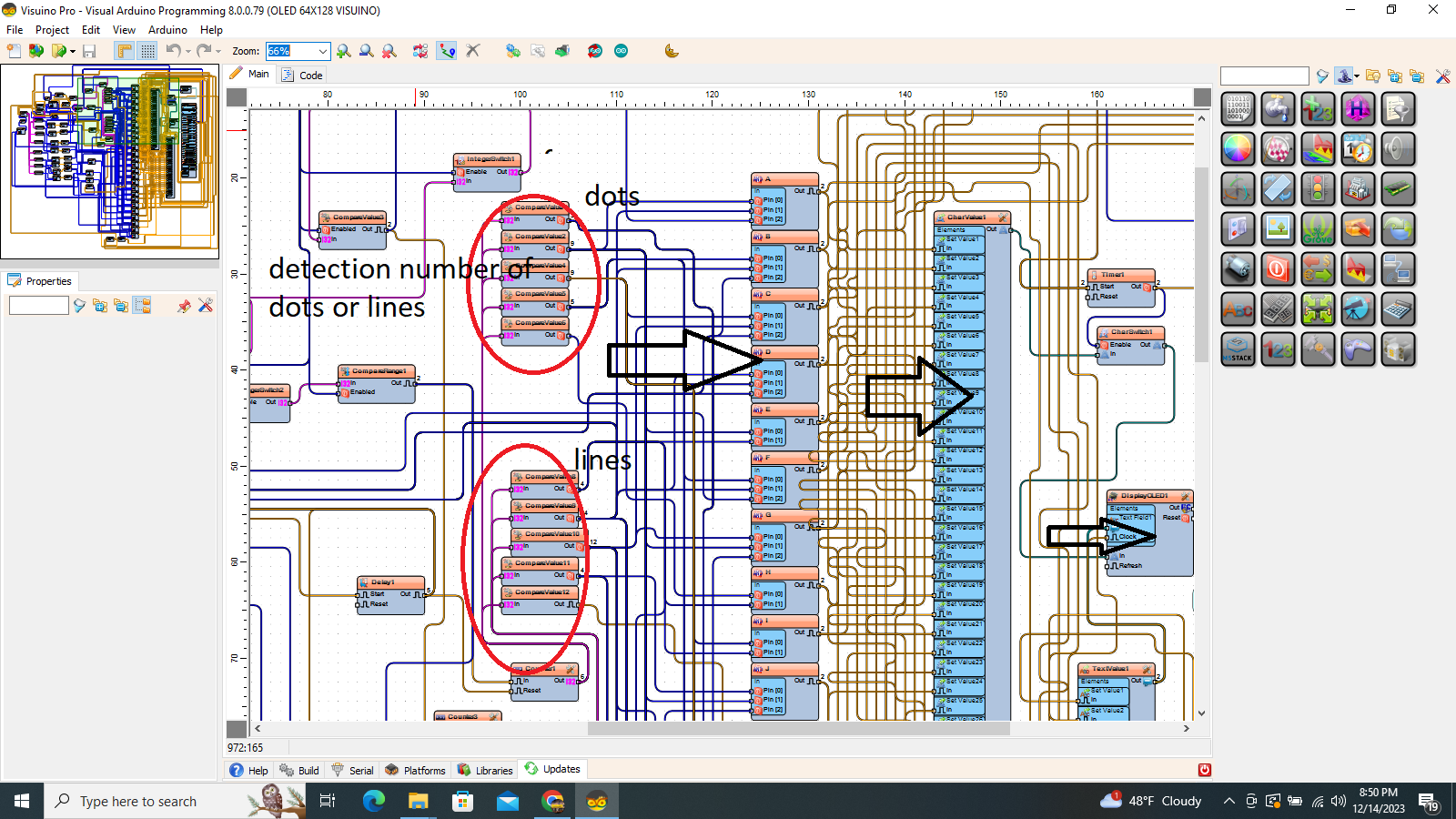This screenshot has height=819, width=1456.
Task: Click the component palette search field
Action: 1264,76
